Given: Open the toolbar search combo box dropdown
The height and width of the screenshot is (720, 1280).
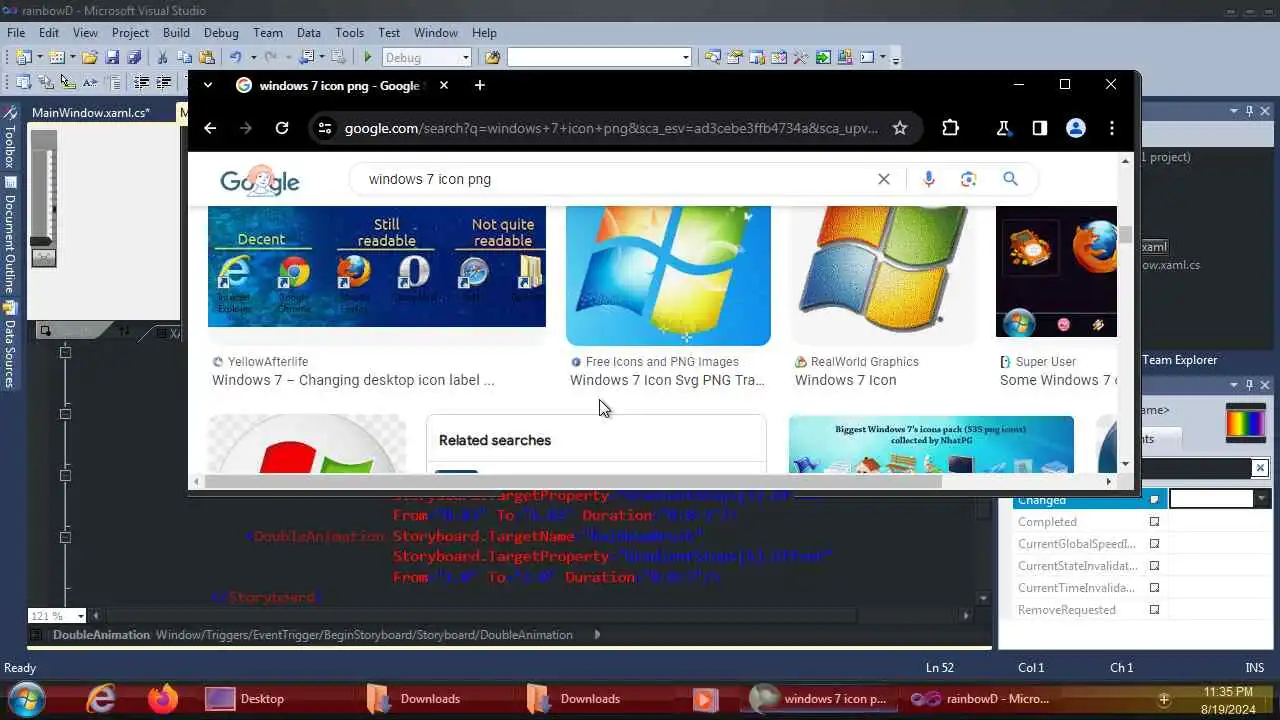Looking at the screenshot, I should [x=685, y=58].
